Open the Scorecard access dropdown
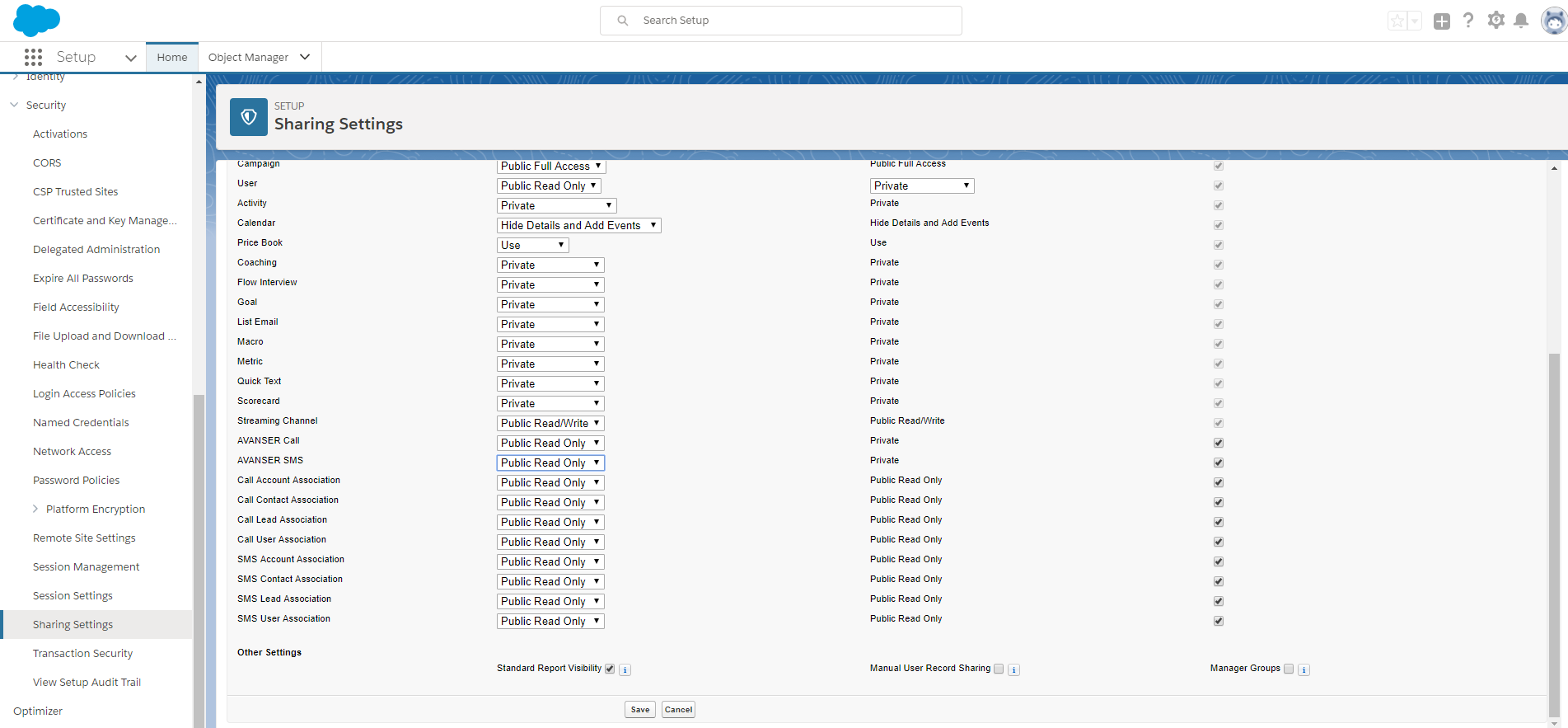The width and height of the screenshot is (1568, 728). pos(550,403)
